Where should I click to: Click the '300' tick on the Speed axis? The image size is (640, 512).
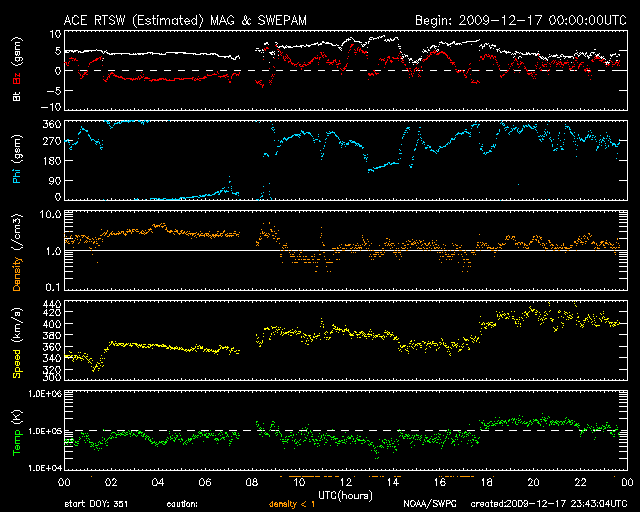point(52,378)
